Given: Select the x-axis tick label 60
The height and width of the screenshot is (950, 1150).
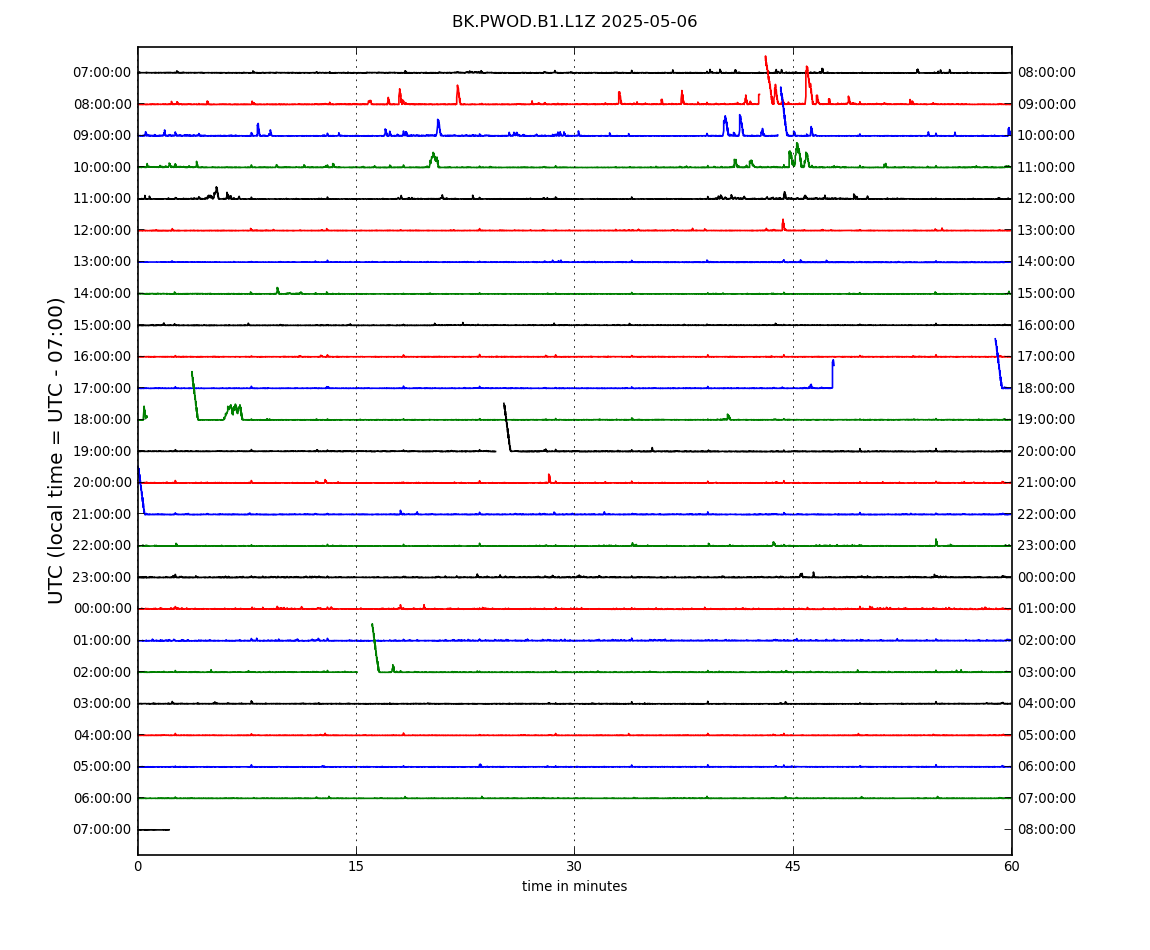Looking at the screenshot, I should point(1011,866).
